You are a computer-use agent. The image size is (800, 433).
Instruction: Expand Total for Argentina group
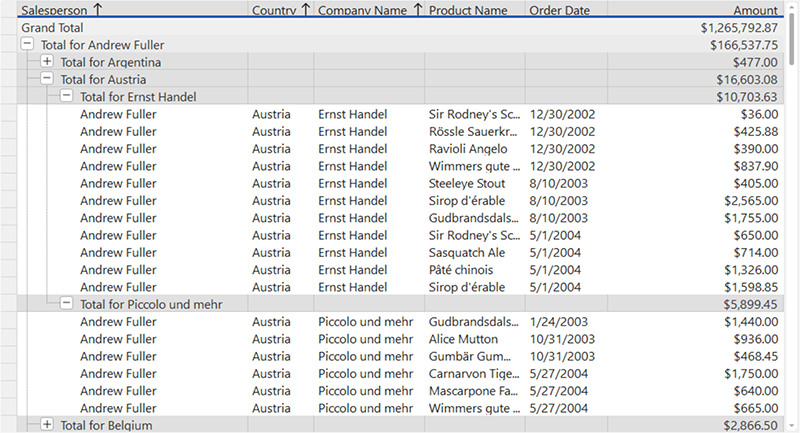(47, 62)
